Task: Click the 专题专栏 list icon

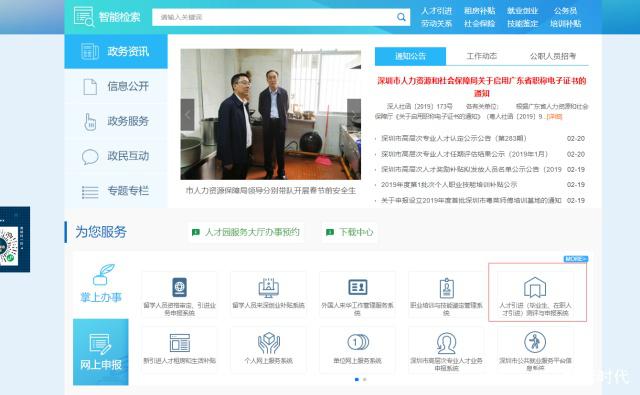Action: click(x=90, y=192)
